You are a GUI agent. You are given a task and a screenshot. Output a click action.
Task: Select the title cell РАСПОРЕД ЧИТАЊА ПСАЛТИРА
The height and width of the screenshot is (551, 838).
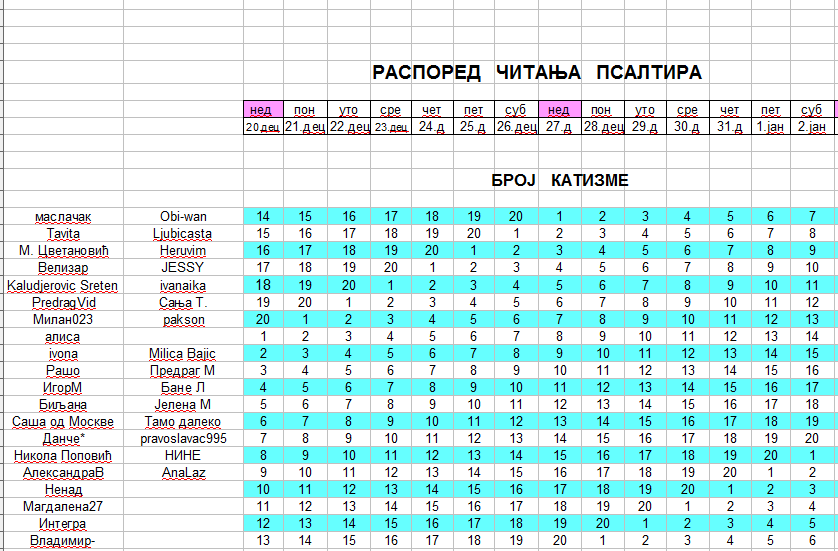(x=537, y=72)
